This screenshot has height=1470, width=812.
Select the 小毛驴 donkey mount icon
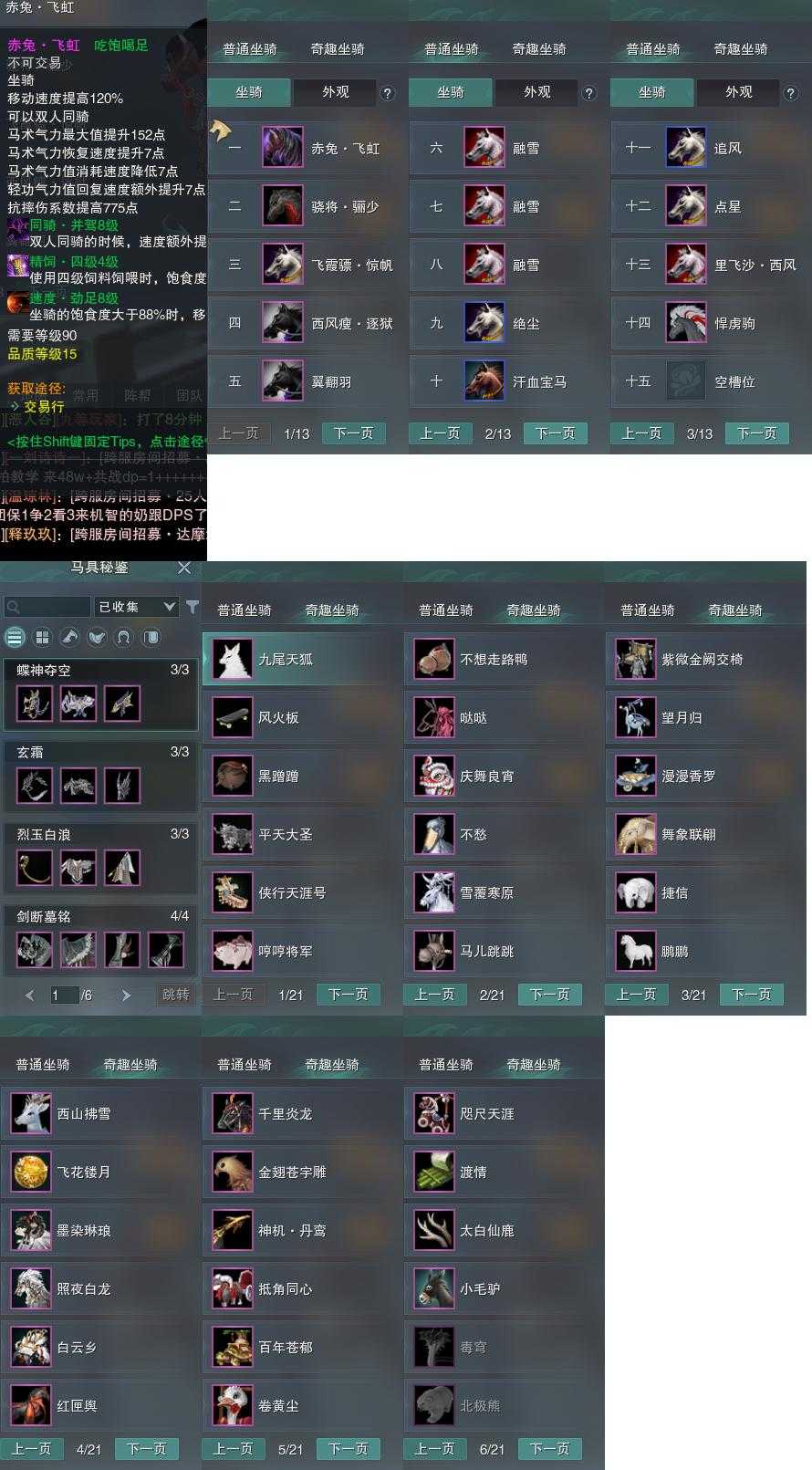click(434, 1288)
